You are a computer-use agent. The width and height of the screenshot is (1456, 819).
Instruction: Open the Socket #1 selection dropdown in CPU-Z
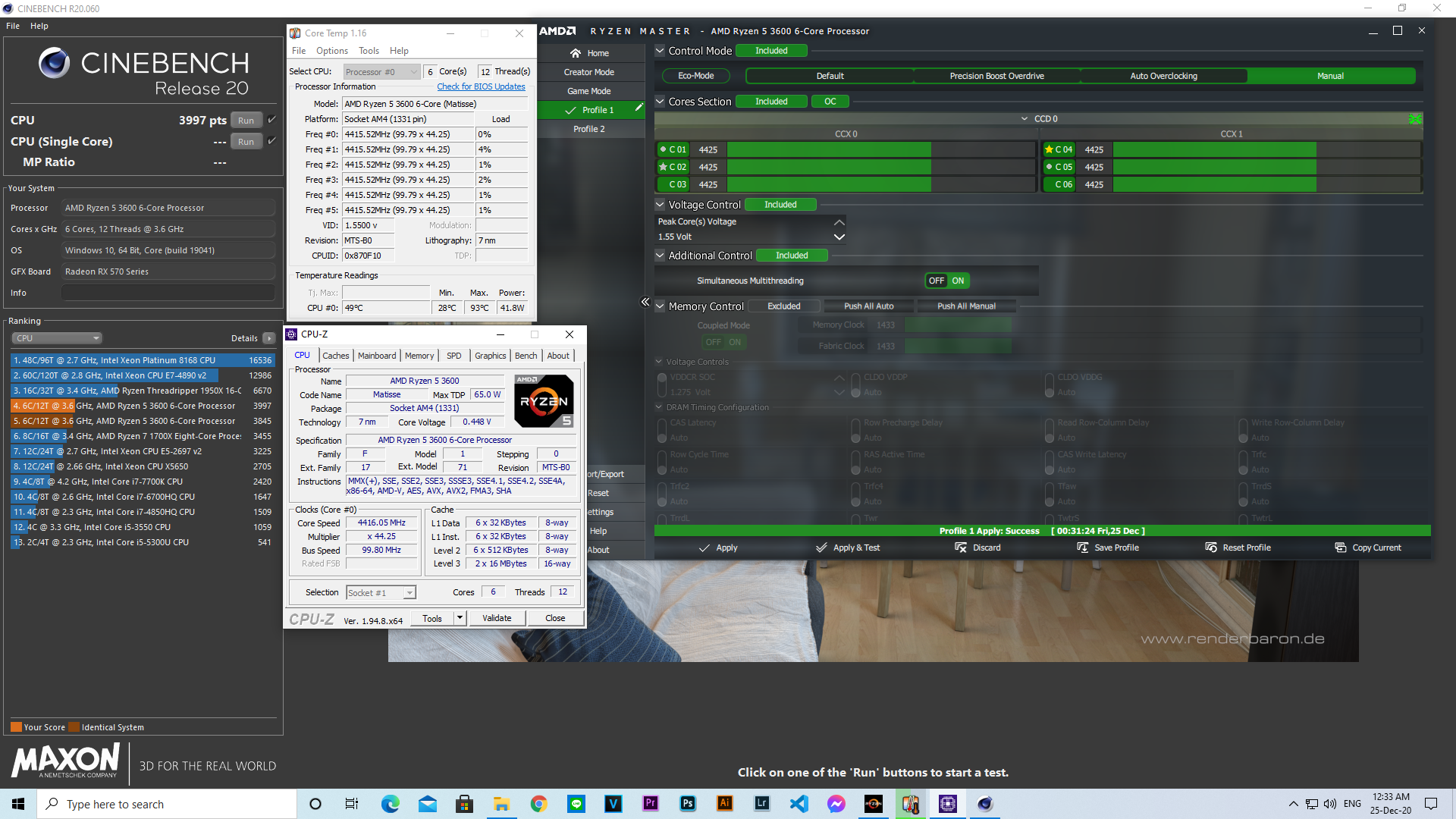pyautogui.click(x=381, y=593)
